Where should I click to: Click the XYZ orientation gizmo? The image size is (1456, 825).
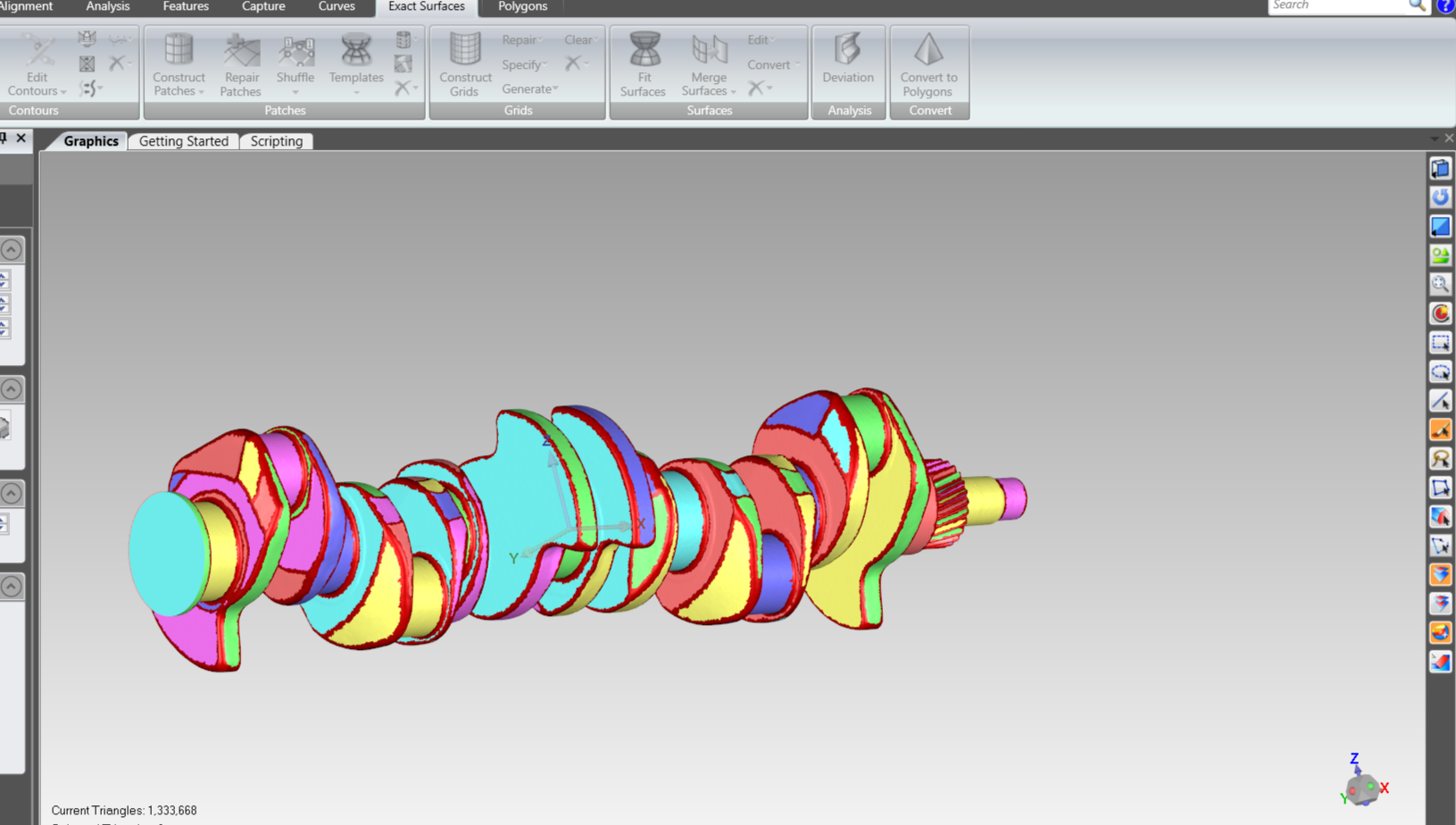coord(1363,780)
